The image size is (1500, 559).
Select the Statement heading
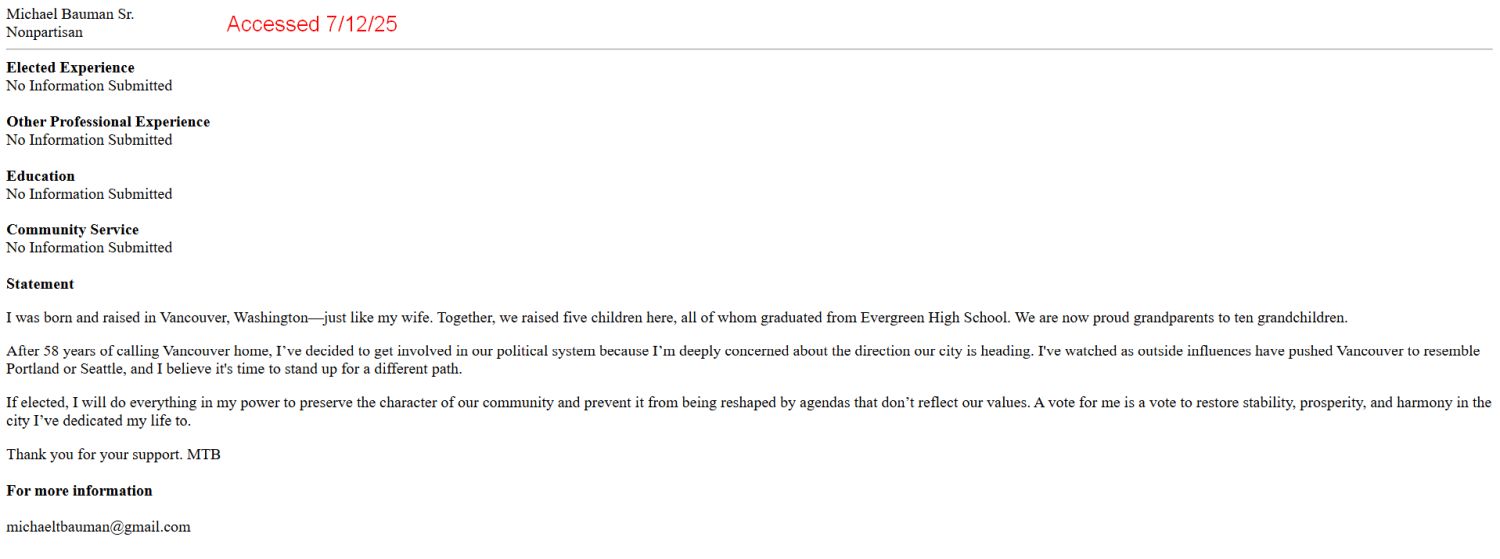click(x=40, y=284)
